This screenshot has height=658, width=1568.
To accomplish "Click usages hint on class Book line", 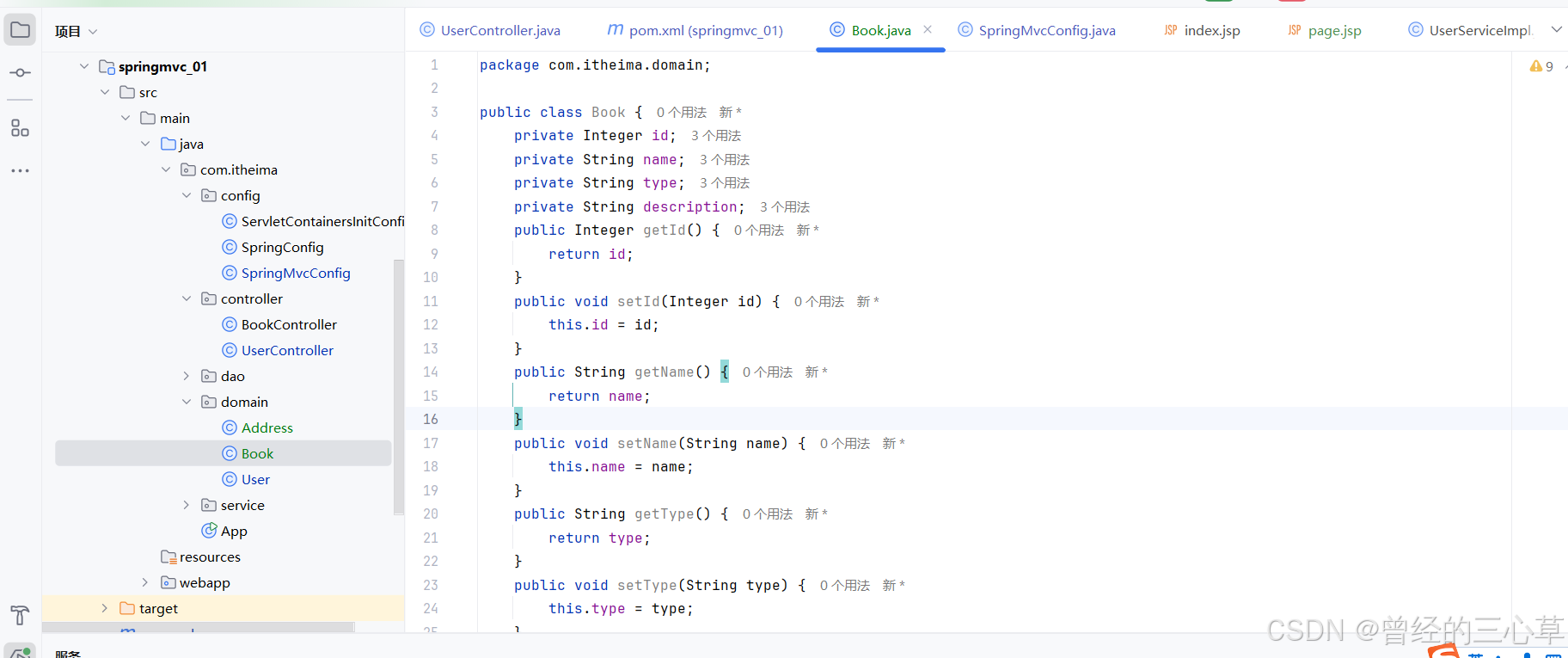I will click(x=681, y=113).
